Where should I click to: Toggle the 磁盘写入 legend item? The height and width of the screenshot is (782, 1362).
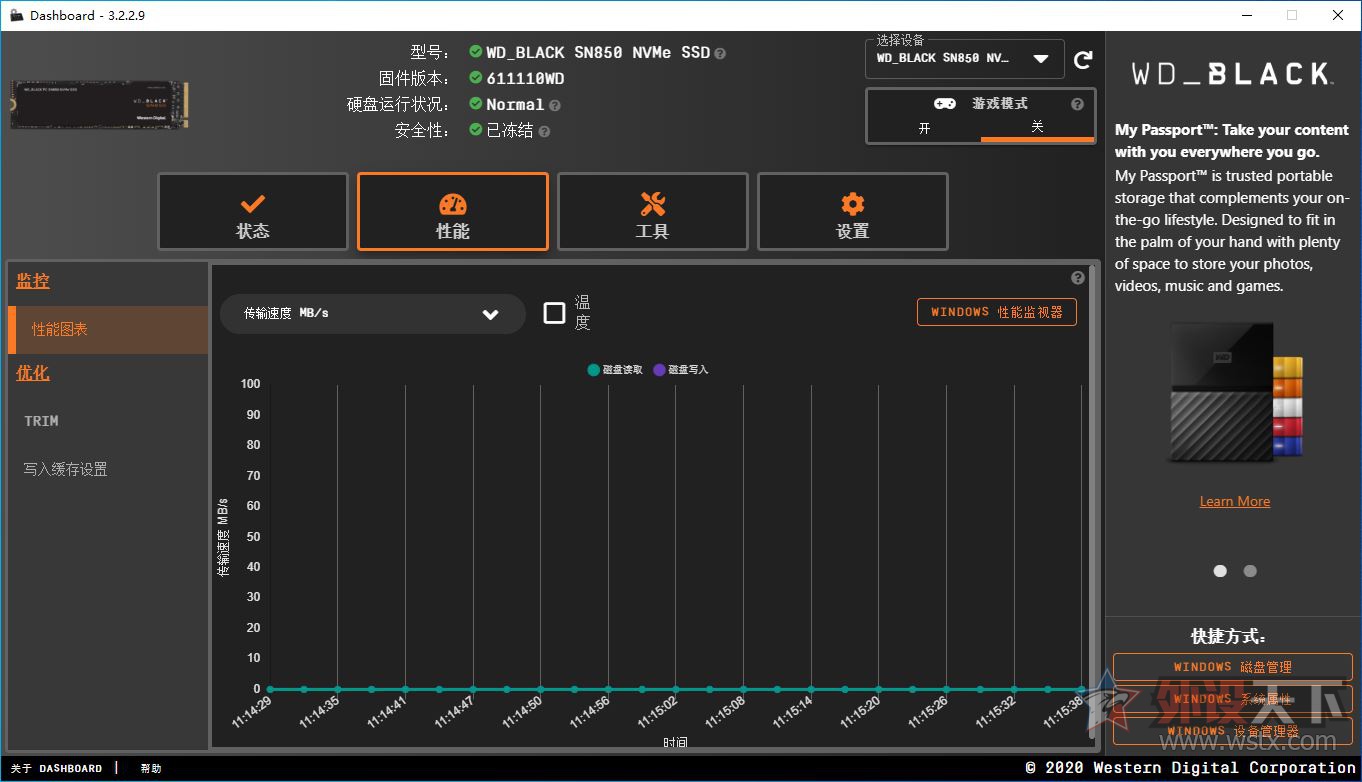point(681,369)
